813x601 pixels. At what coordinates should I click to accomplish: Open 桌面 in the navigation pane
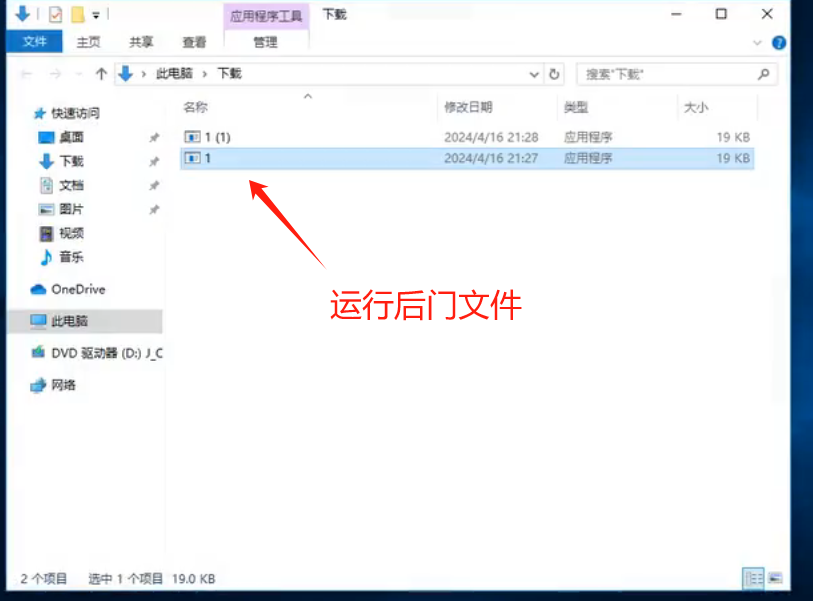pyautogui.click(x=71, y=137)
